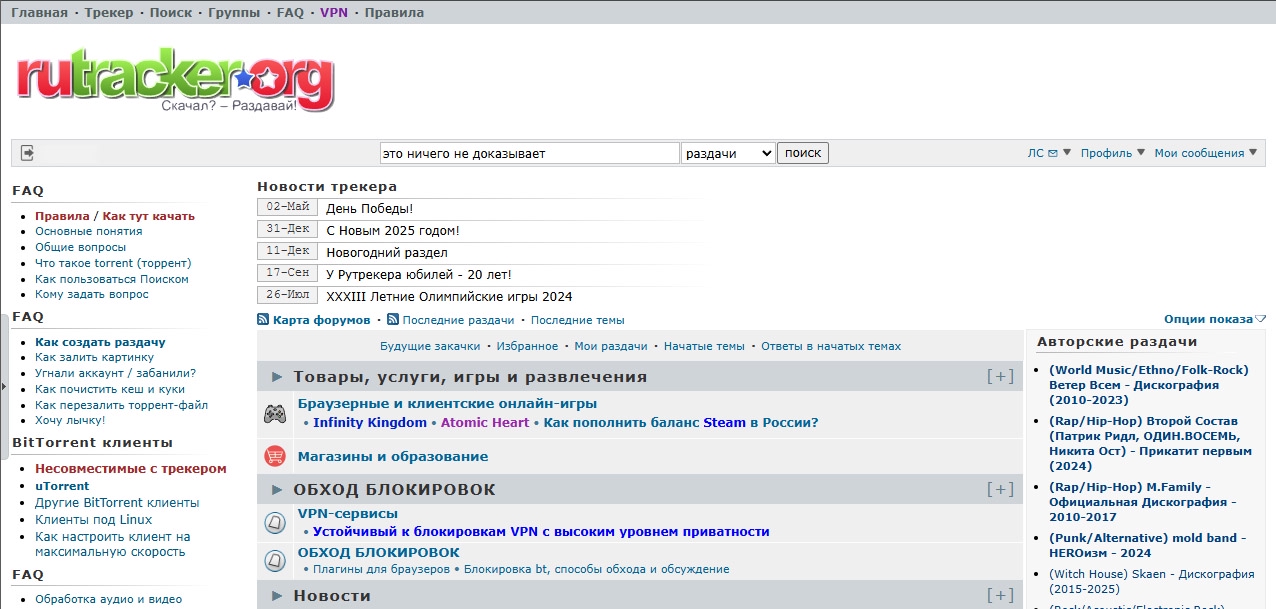
Task: Open XXXIII Летние Олимпийские игры 2024 news
Action: (x=449, y=296)
